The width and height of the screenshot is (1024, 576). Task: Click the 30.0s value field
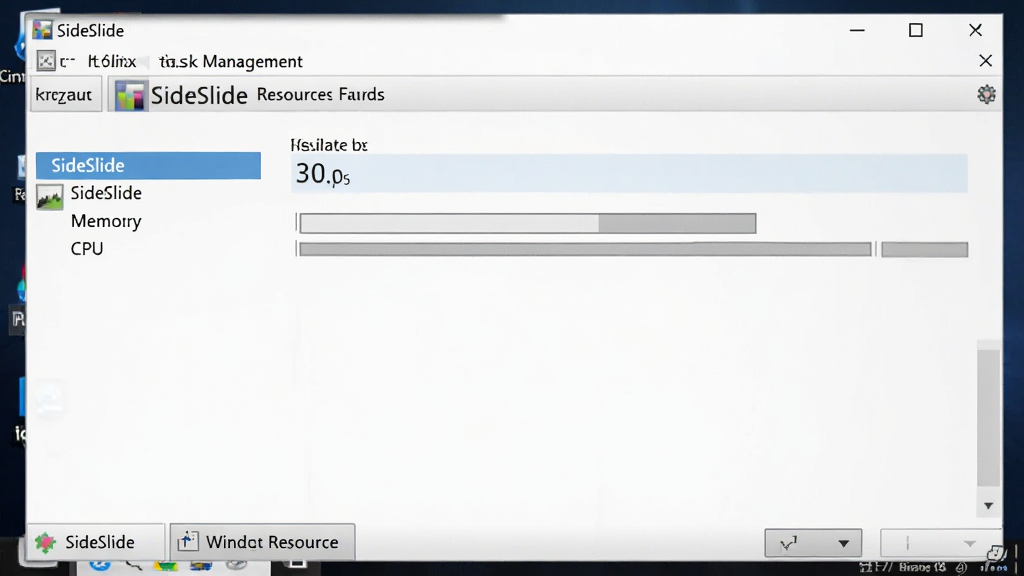[629, 174]
